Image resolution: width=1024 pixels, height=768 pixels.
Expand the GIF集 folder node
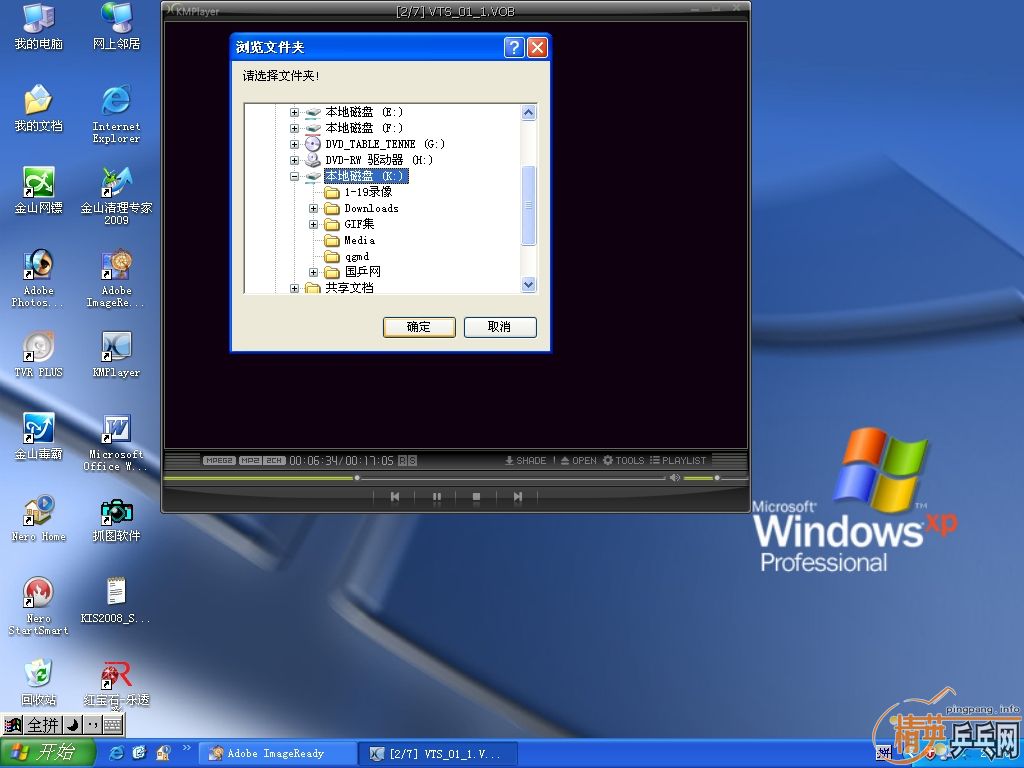[313, 224]
